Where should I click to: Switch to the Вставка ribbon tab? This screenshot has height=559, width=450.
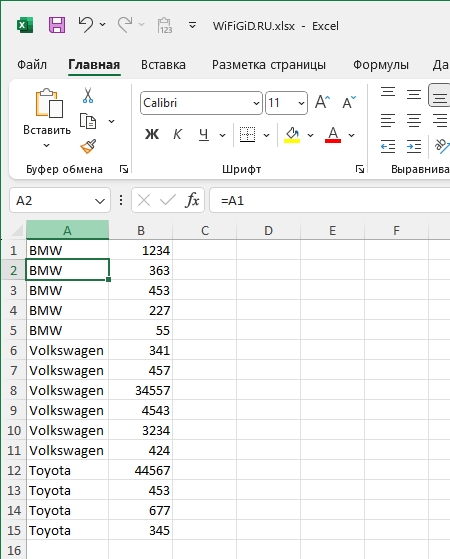pos(163,65)
